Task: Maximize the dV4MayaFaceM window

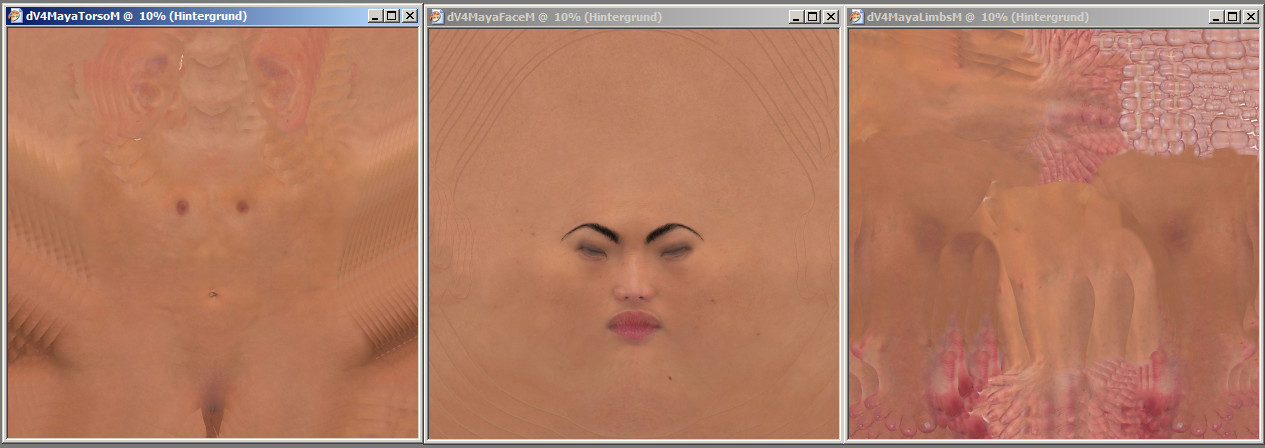Action: [812, 17]
